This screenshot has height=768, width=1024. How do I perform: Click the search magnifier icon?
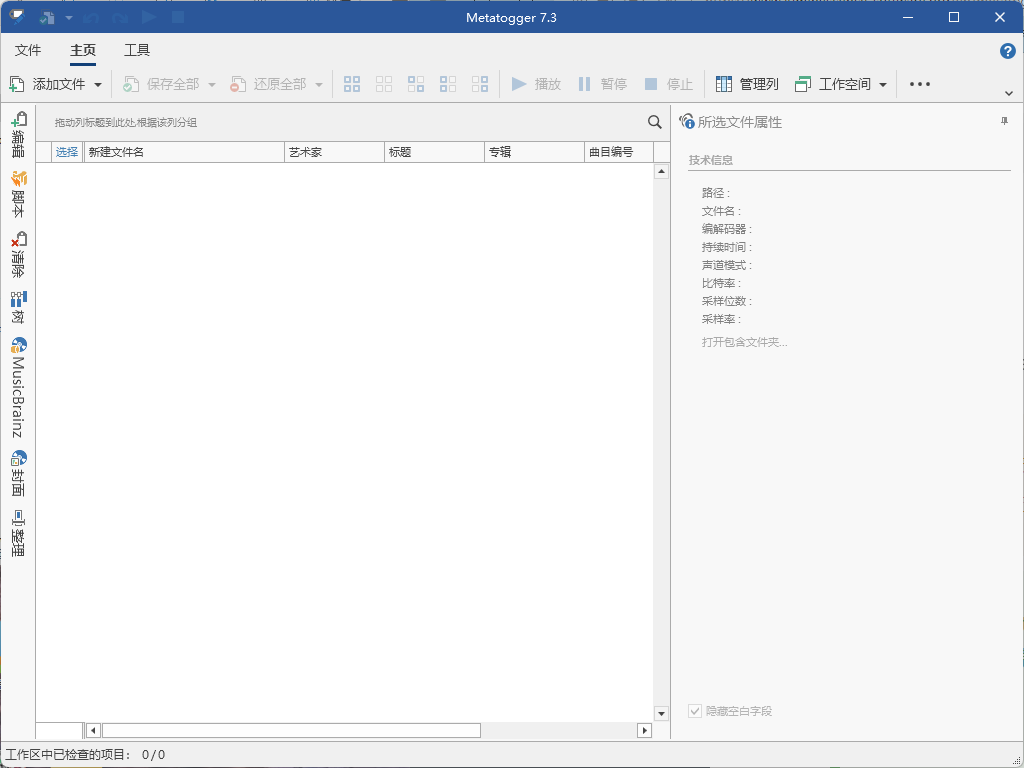coord(655,122)
